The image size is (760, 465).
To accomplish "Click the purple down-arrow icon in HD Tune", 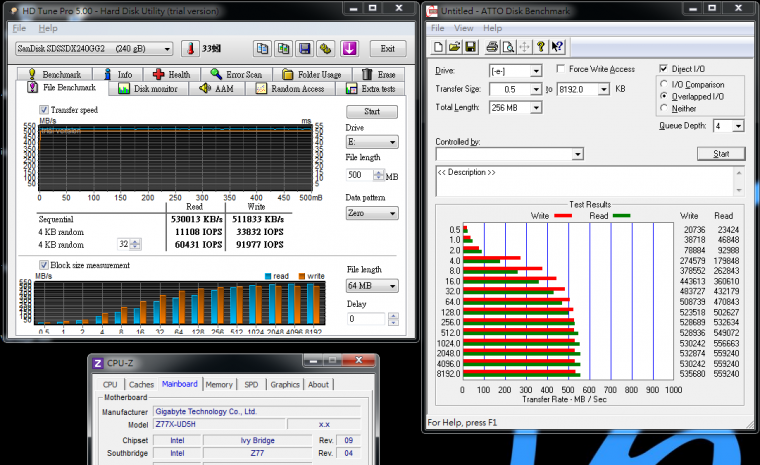I will click(350, 49).
